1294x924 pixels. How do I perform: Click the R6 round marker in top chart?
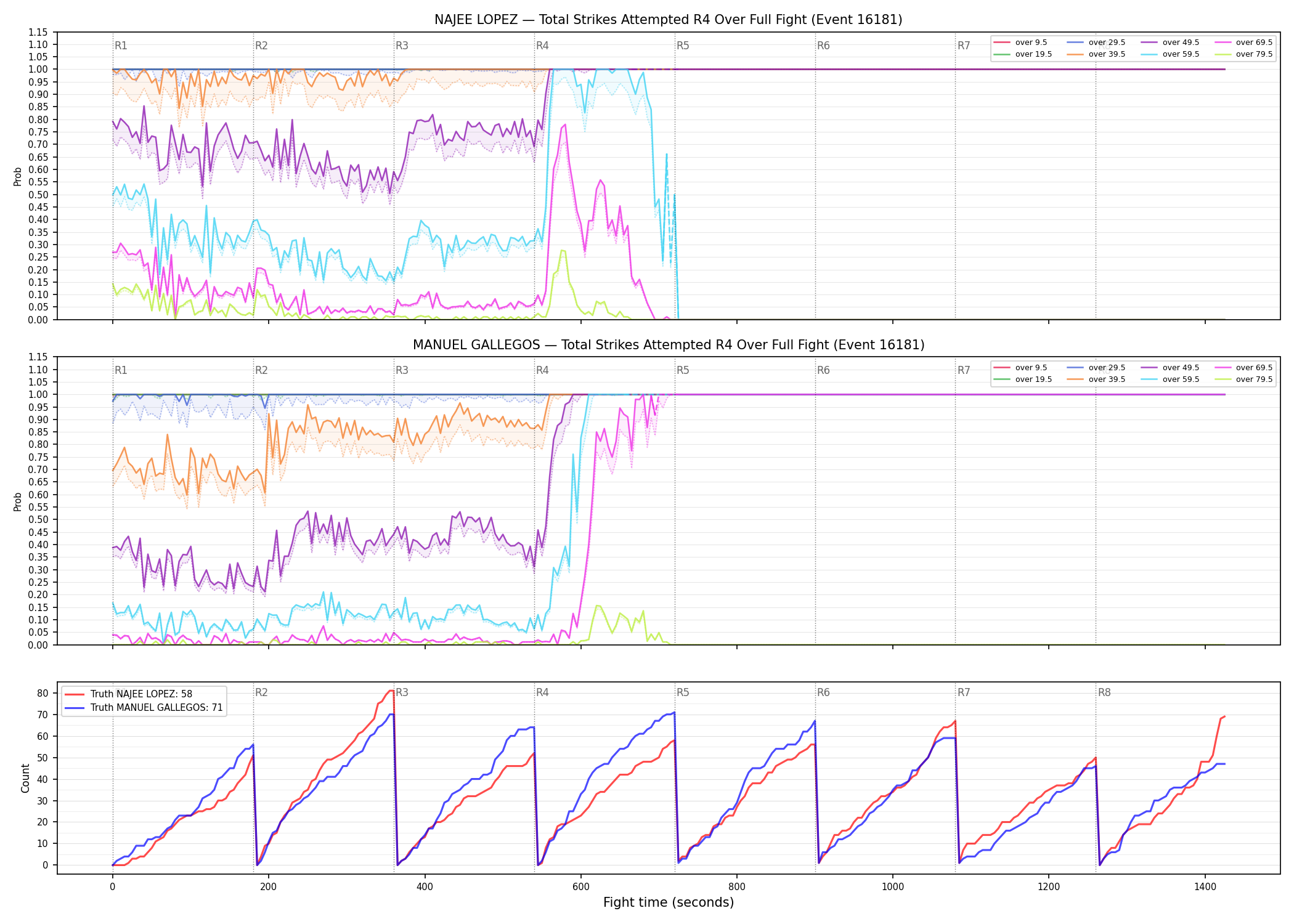823,46
